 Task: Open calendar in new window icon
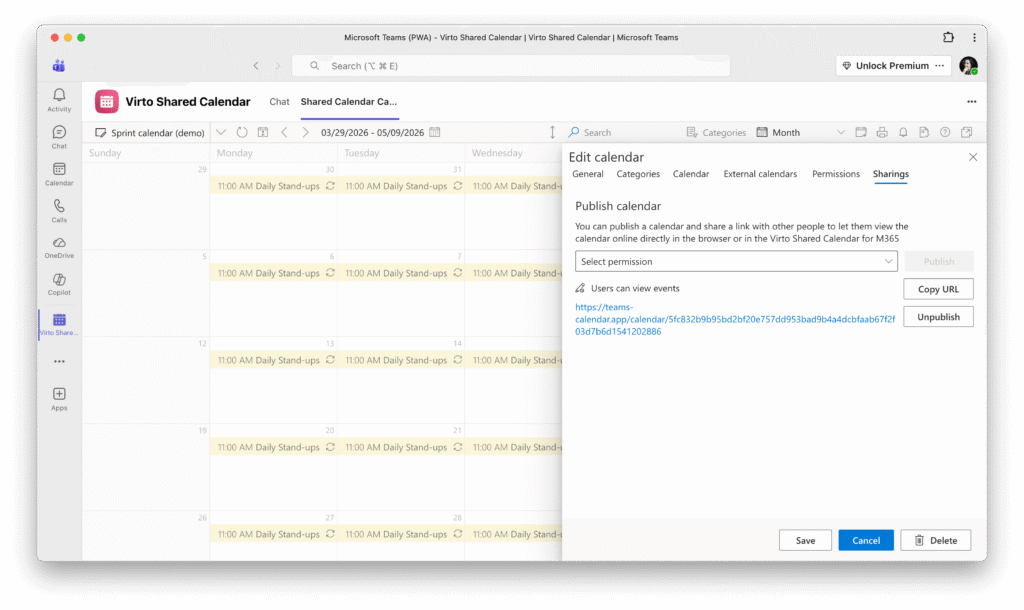967,132
